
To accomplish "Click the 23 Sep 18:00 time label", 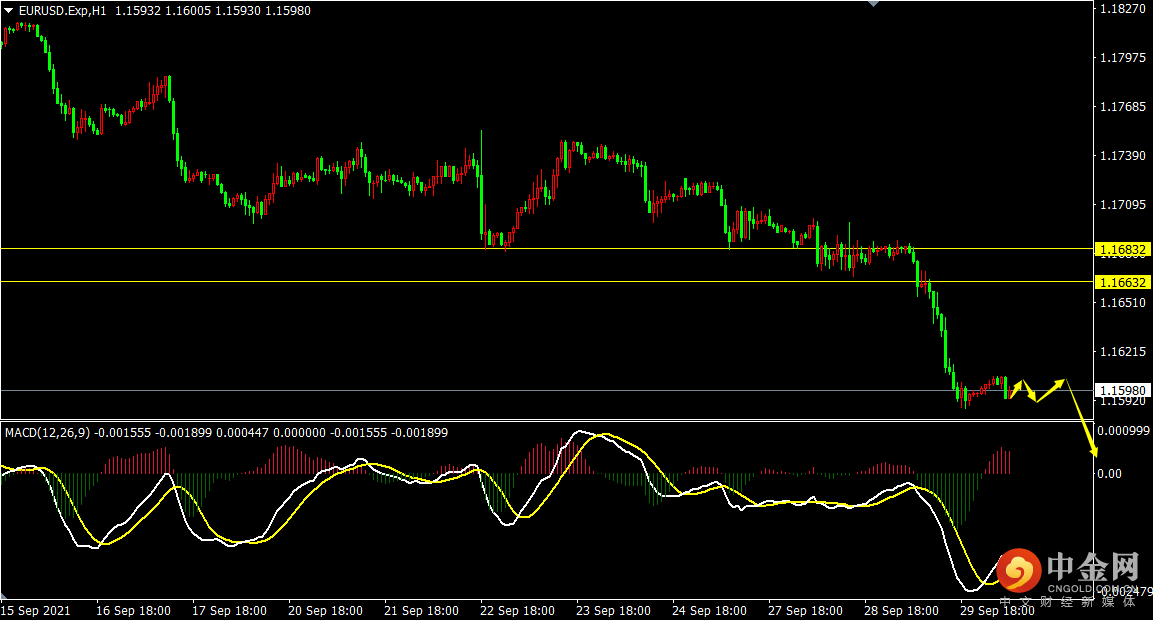I will [x=613, y=610].
